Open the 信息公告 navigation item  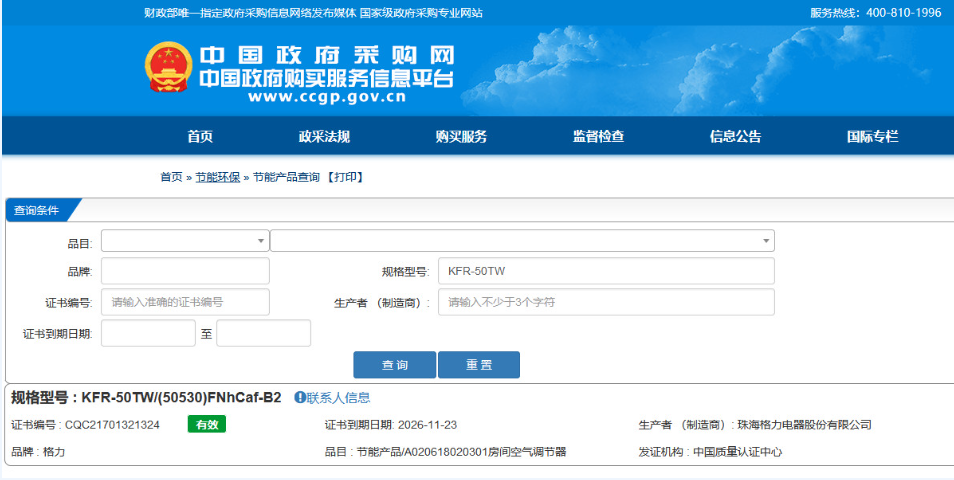click(x=736, y=136)
